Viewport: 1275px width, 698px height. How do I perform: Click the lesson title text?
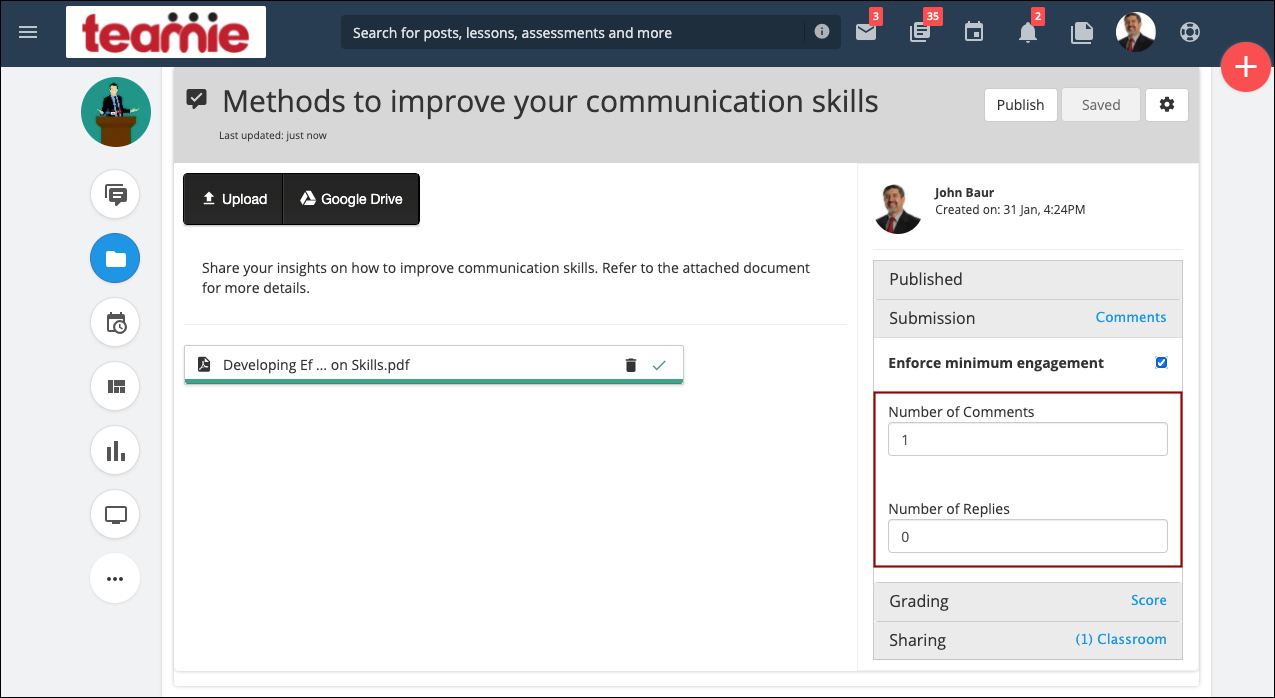click(550, 101)
